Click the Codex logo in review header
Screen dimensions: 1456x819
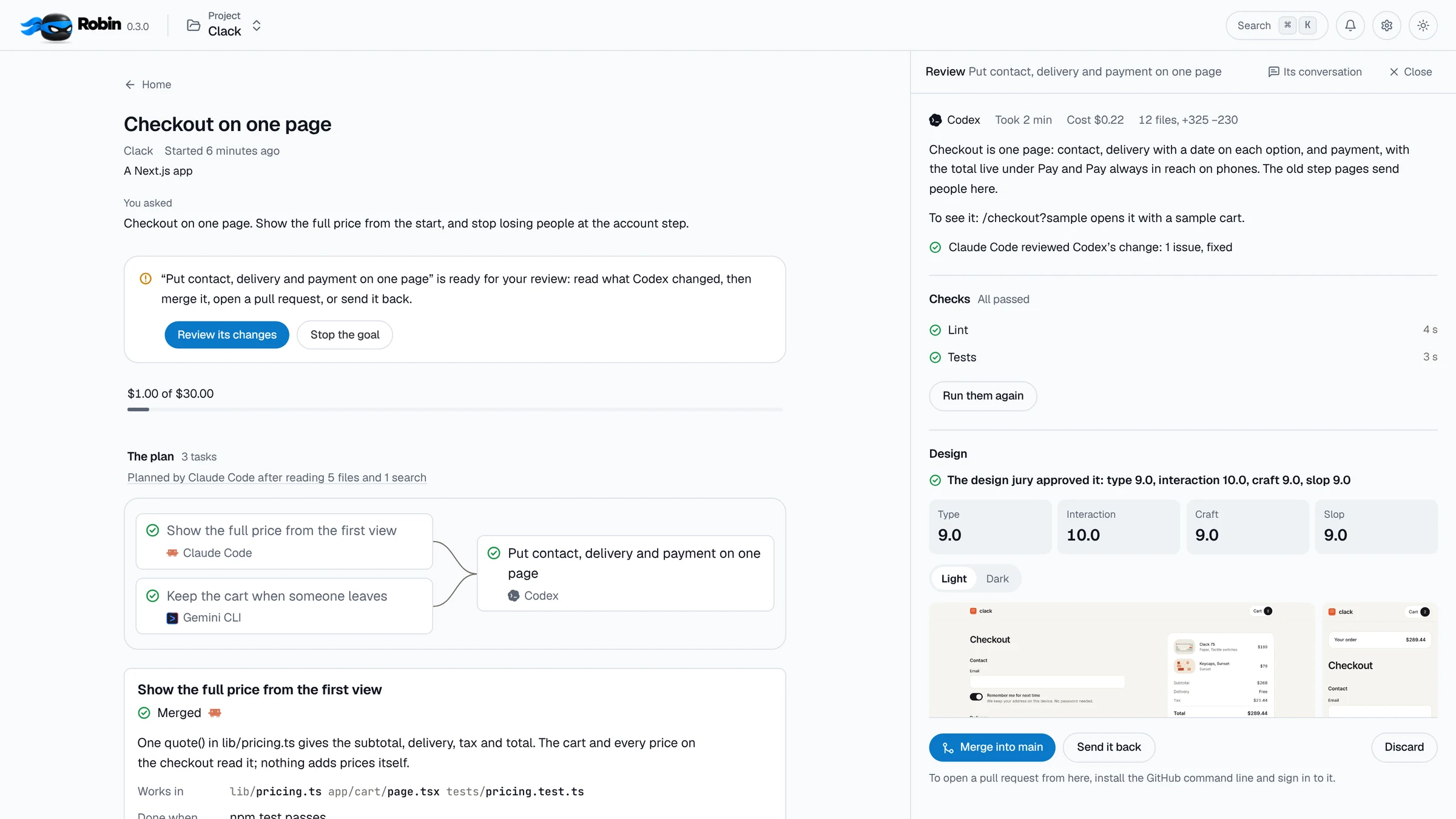935,120
